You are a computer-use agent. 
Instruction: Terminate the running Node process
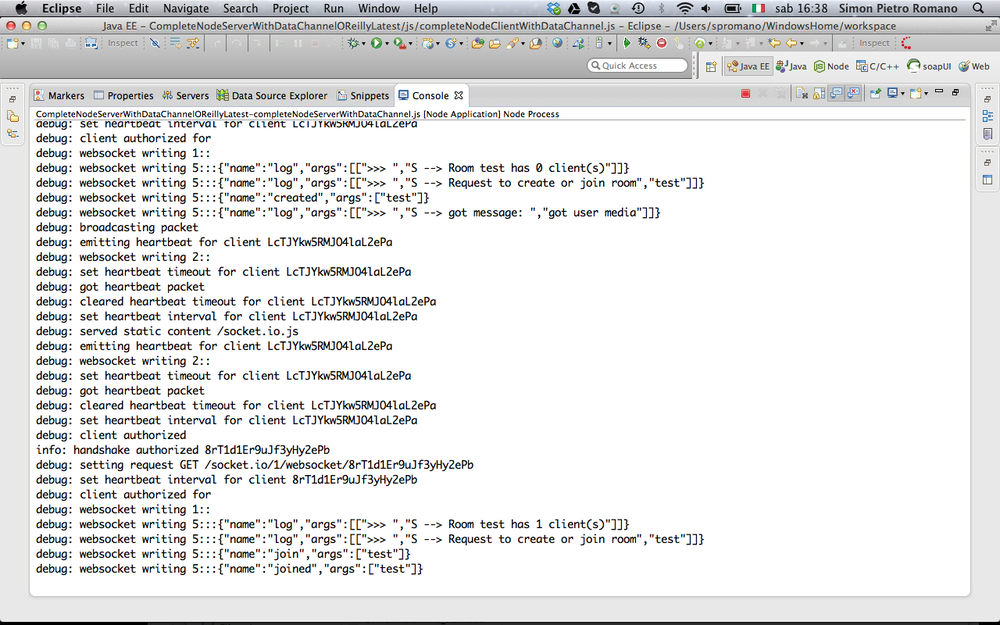(746, 94)
